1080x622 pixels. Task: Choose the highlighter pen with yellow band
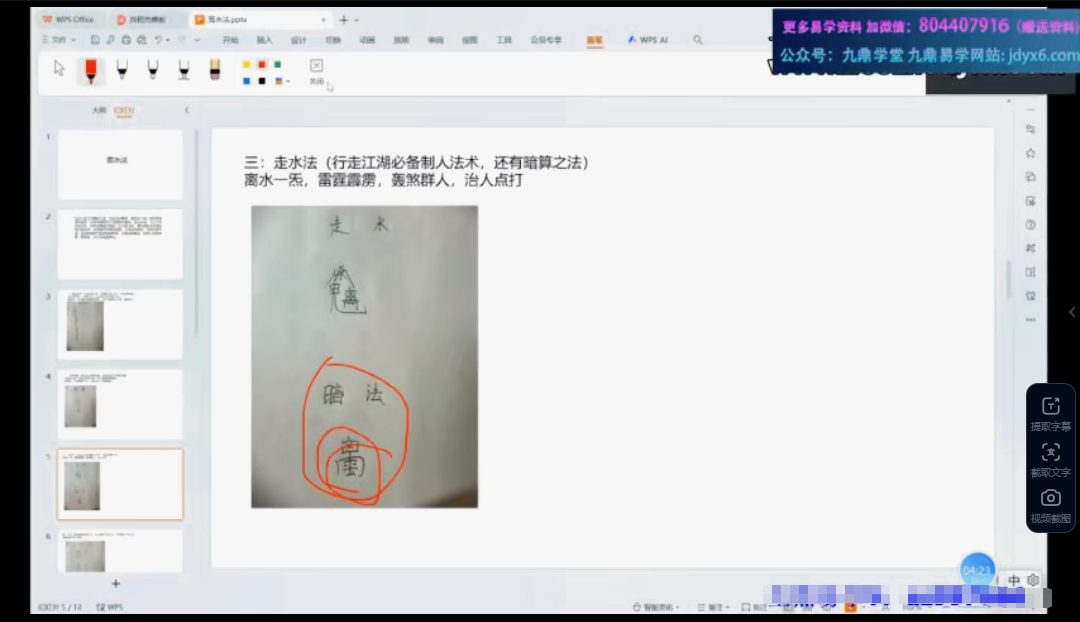214,69
